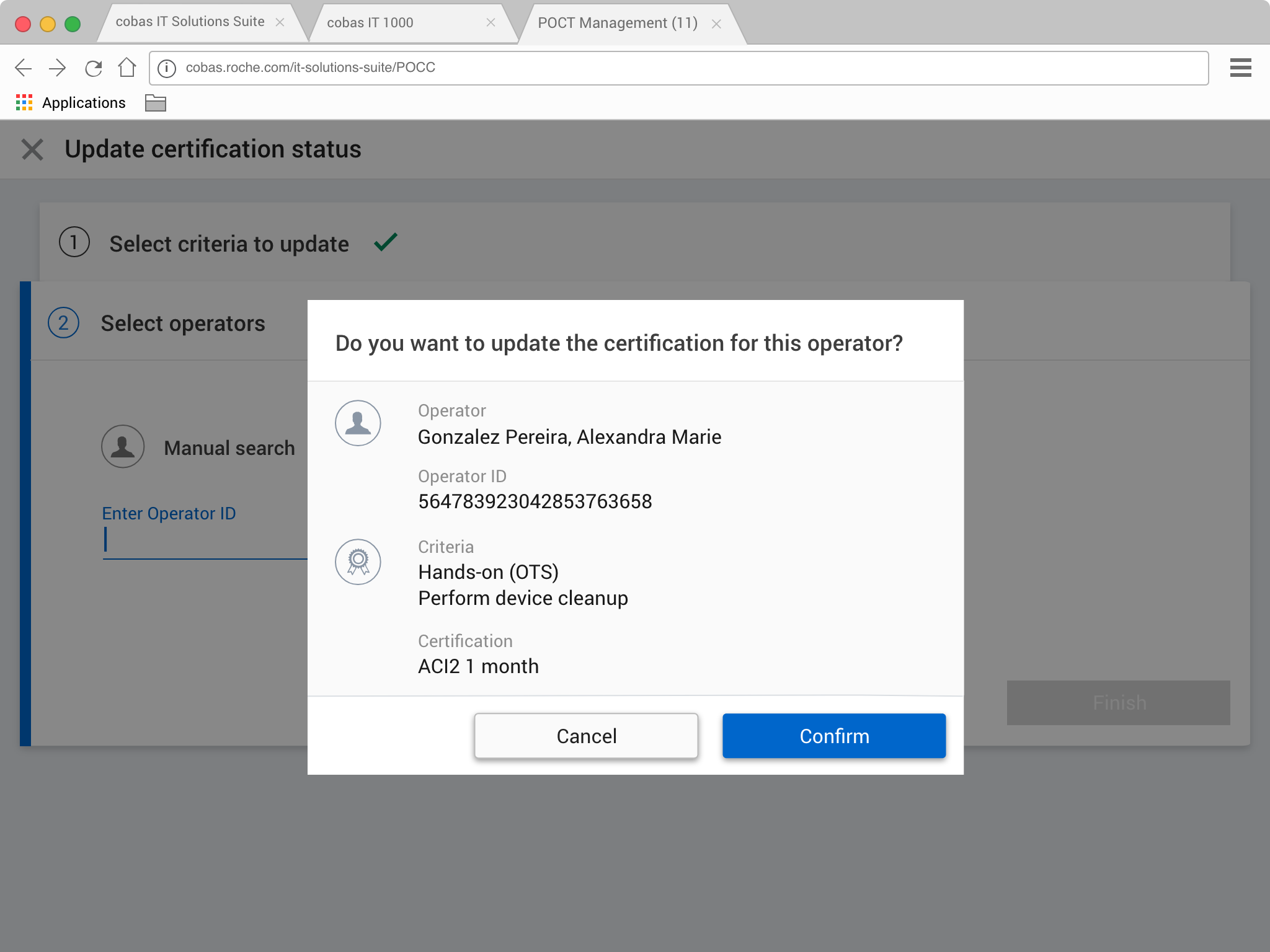Close the POCT Management tab
This screenshot has height=952, width=1270.
pos(716,24)
